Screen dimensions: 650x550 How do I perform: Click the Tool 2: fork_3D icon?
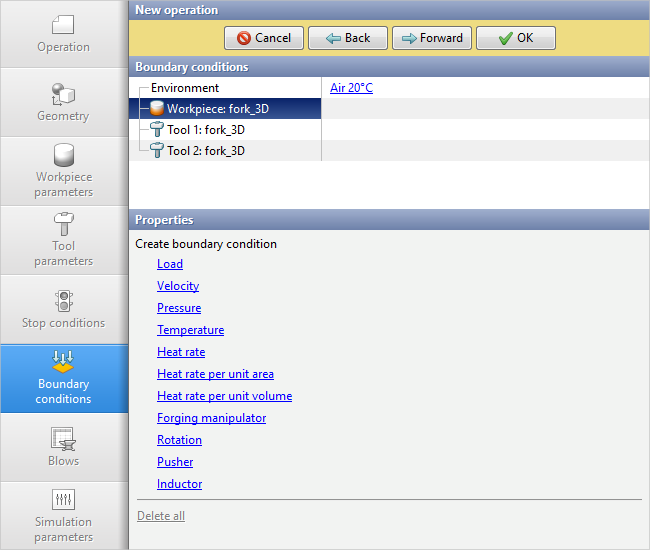coord(156,151)
